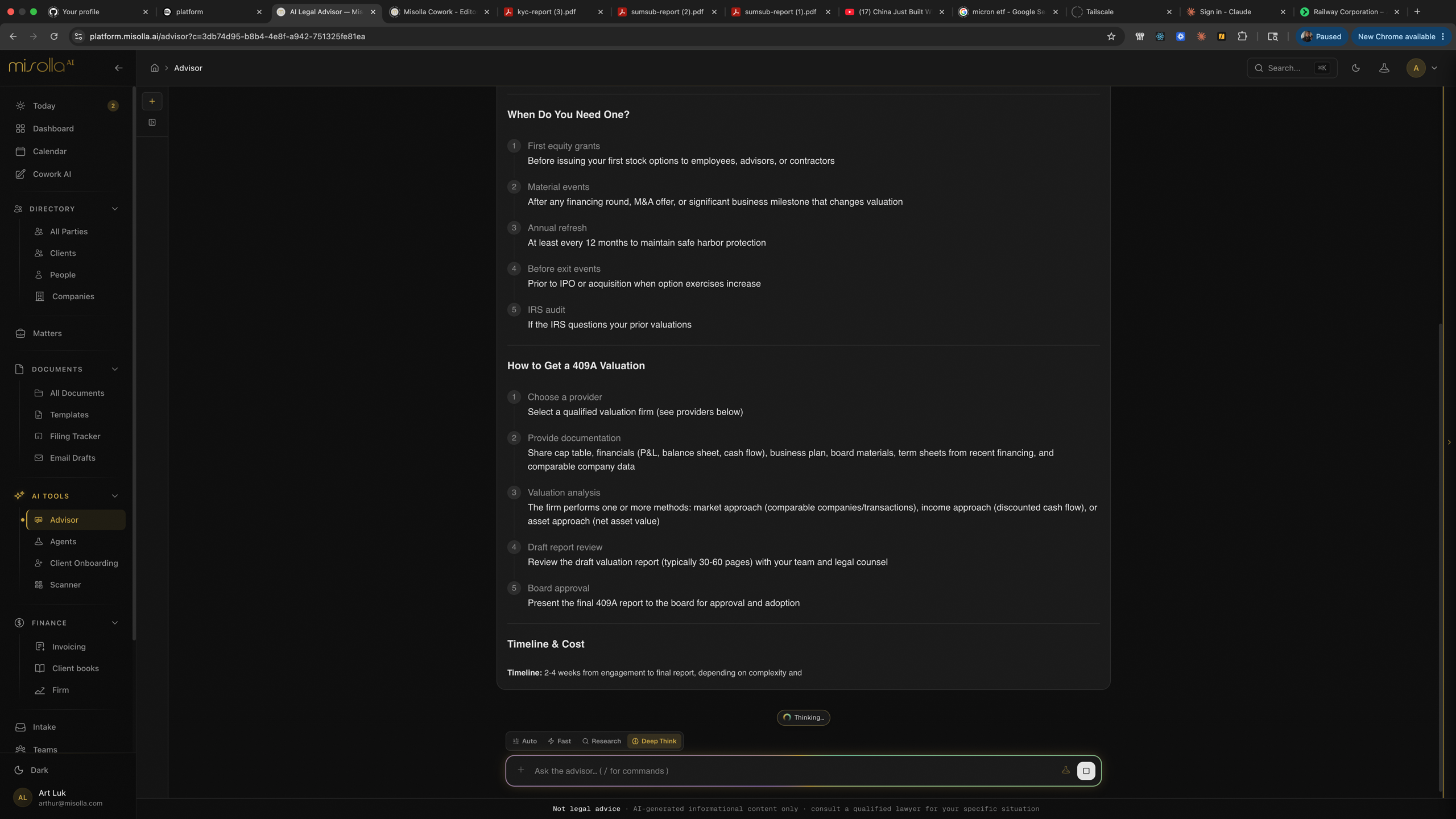1456x819 pixels.
Task: View site information beside the address bar
Action: [x=78, y=36]
